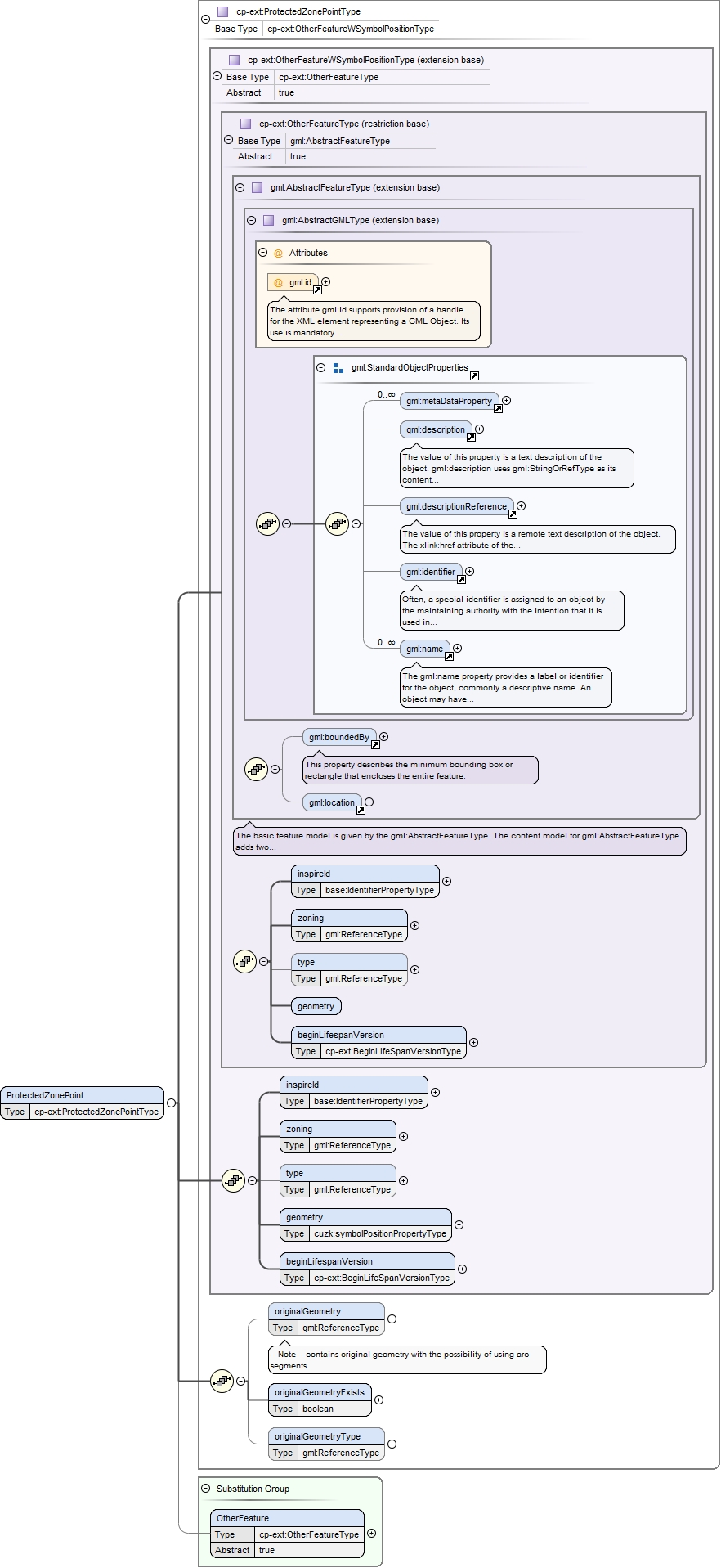
Task: Open the boolean type of originalGeometryExists
Action: point(318,1409)
